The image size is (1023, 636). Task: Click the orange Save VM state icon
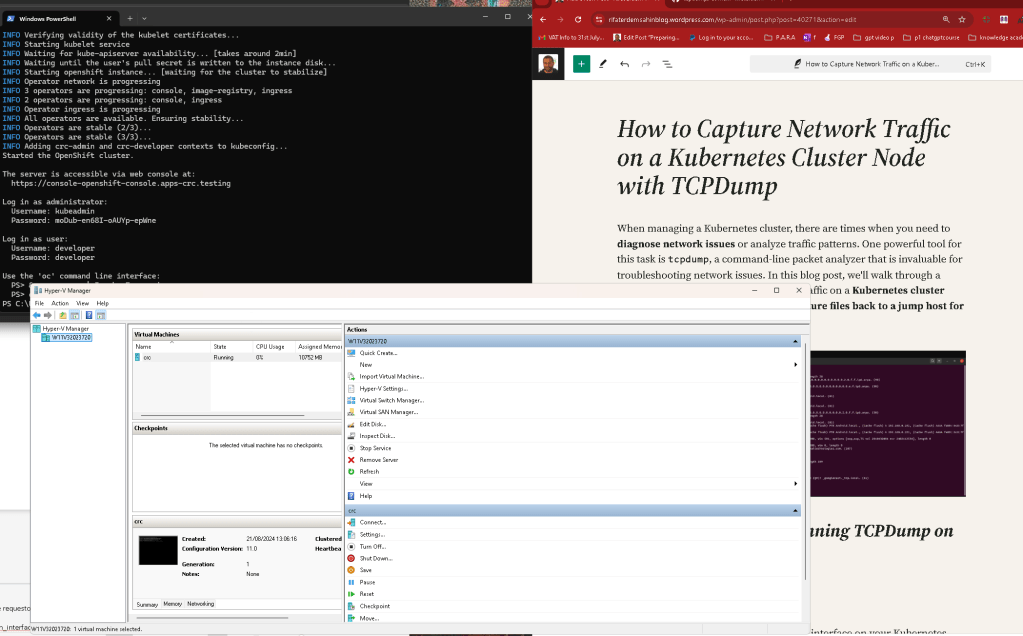pyautogui.click(x=351, y=570)
